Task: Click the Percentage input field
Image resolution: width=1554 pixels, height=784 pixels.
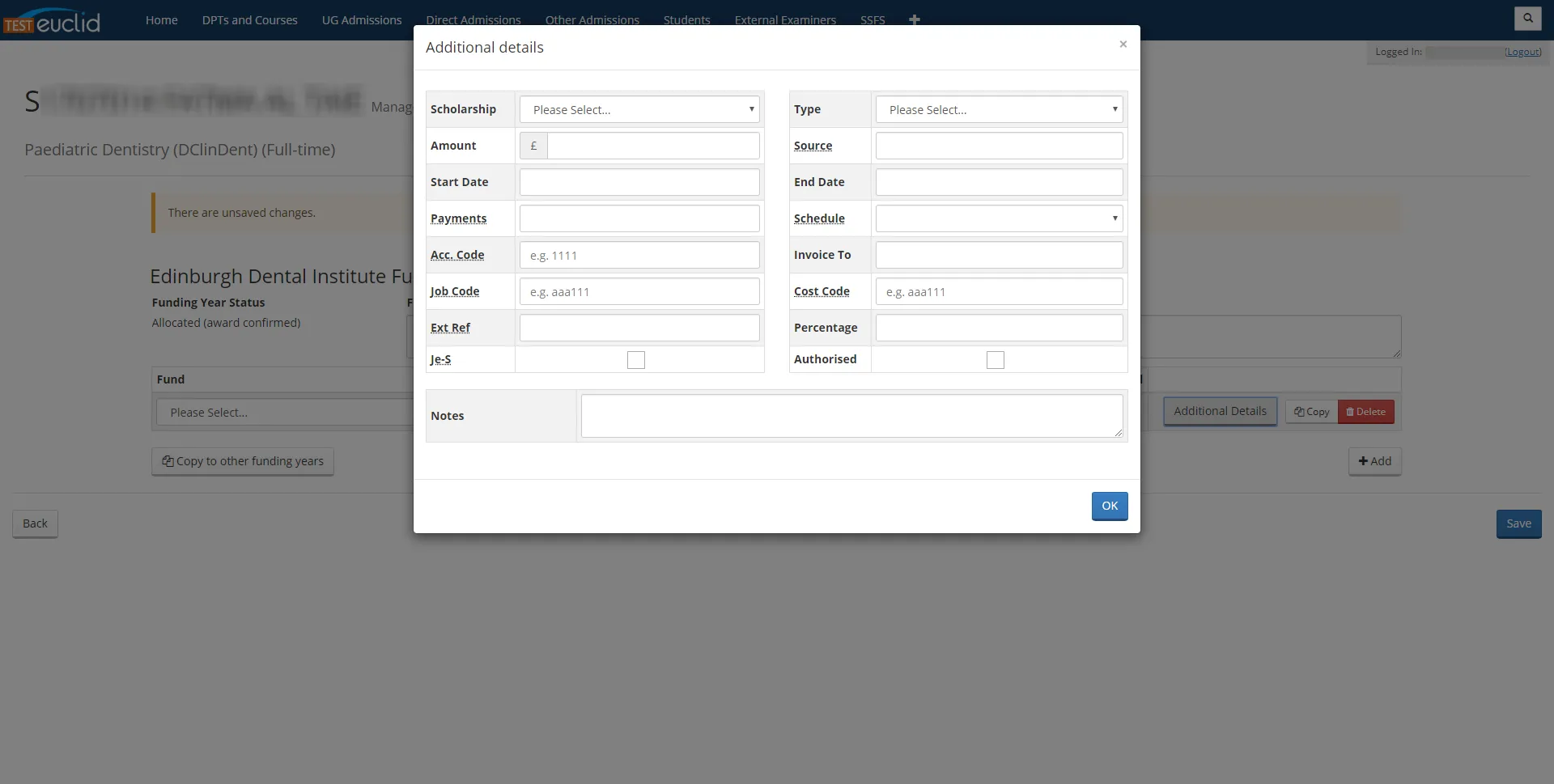Action: 999,328
